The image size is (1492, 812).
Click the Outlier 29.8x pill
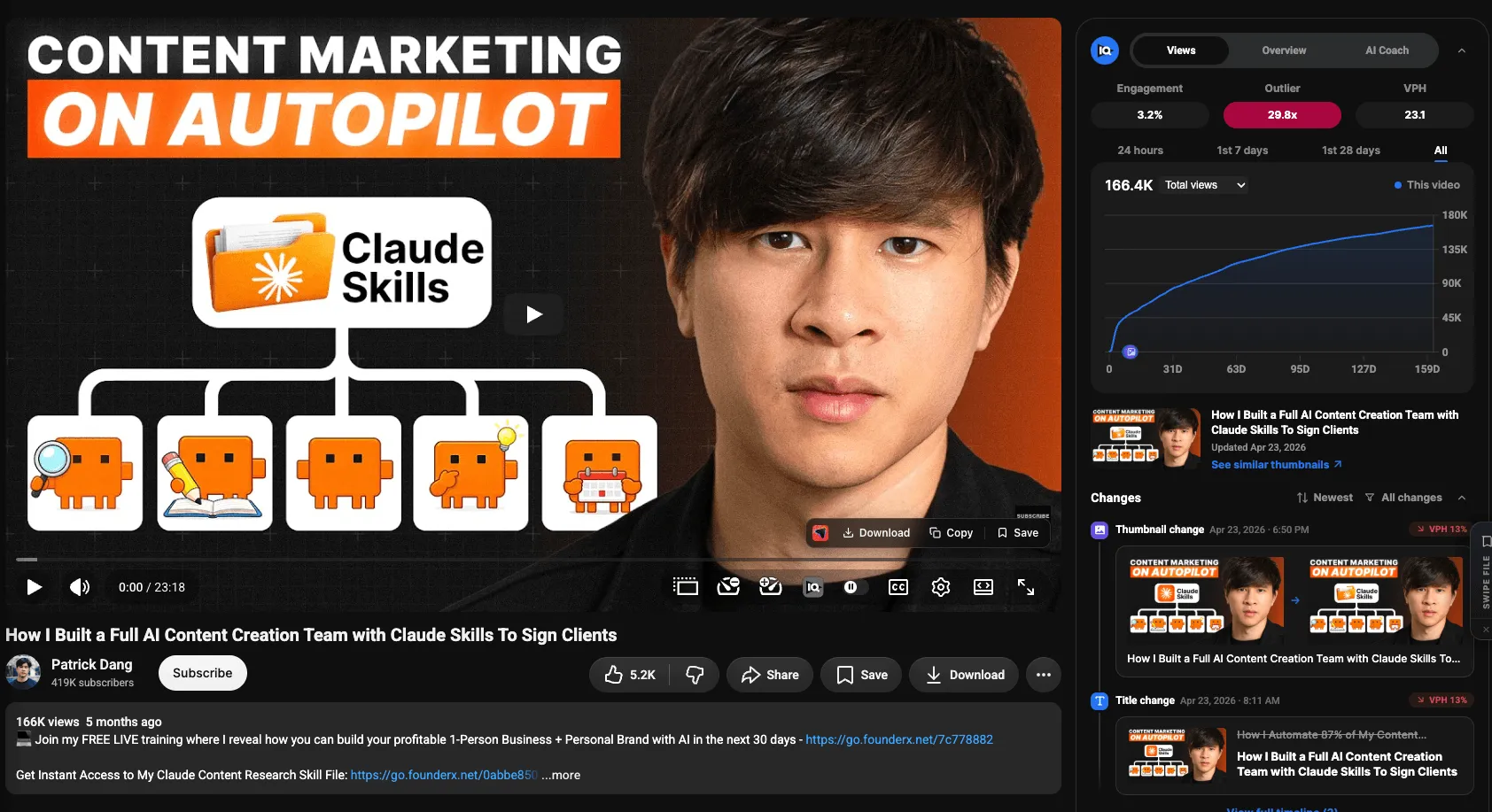point(1282,115)
